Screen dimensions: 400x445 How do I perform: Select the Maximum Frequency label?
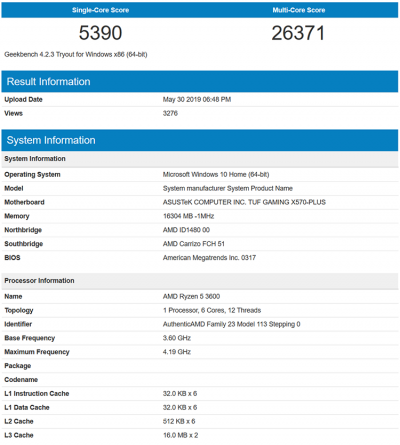pos(37,352)
